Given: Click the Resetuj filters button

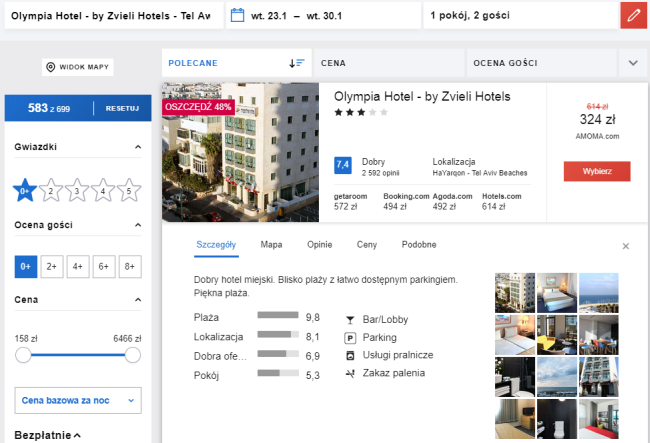Looking at the screenshot, I should tap(121, 108).
